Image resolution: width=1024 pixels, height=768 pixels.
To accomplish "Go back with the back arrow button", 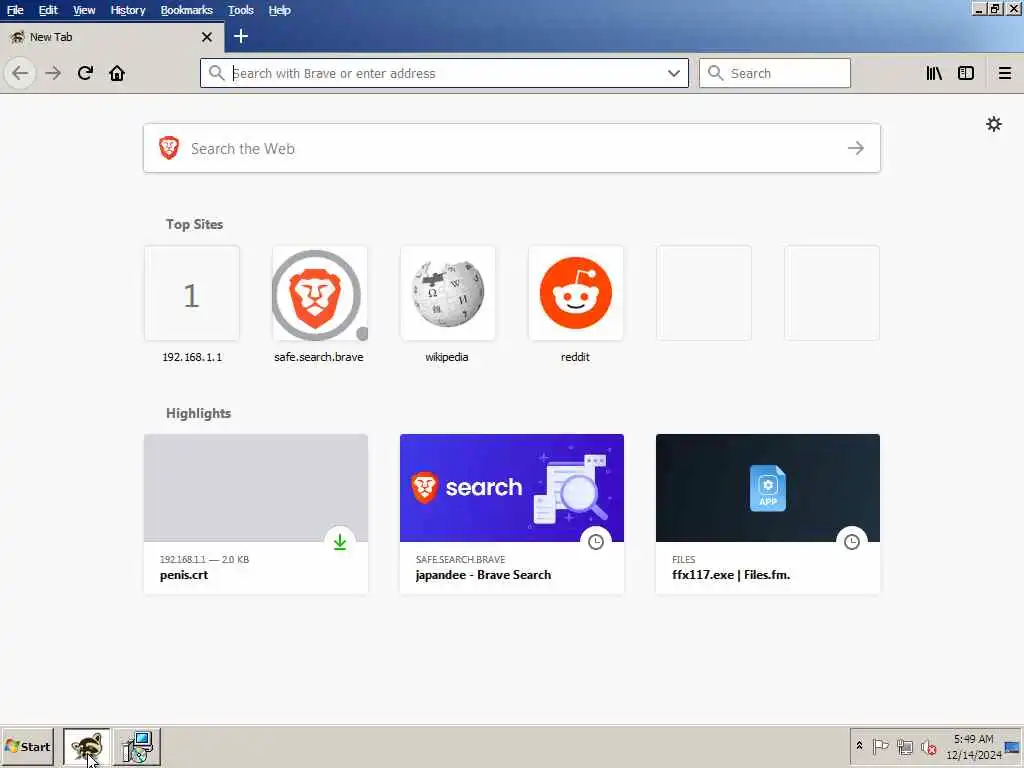I will click(x=20, y=73).
